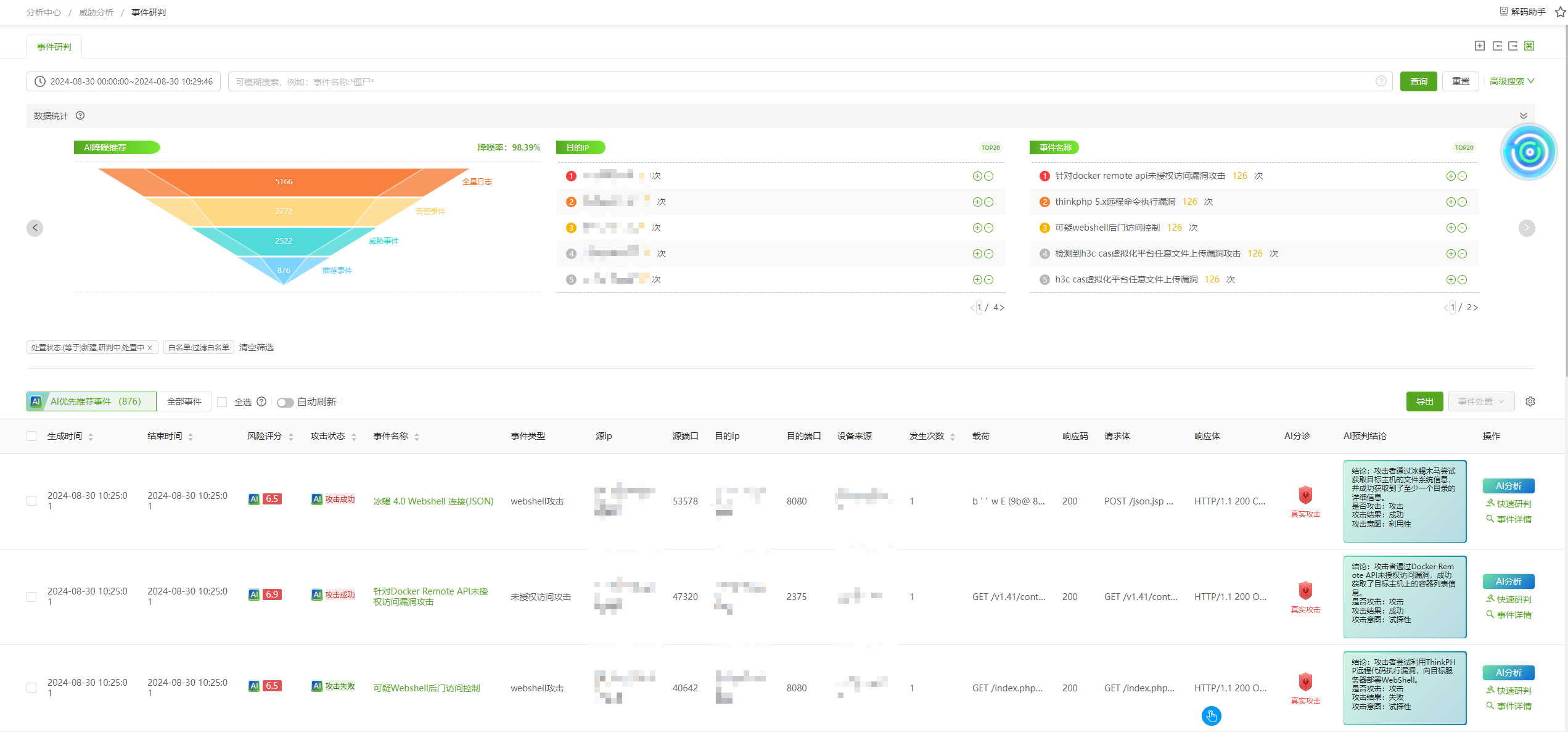Image resolution: width=1568 pixels, height=732 pixels.
Task: Select the Docker Remote API row checkbox
Action: (x=31, y=596)
